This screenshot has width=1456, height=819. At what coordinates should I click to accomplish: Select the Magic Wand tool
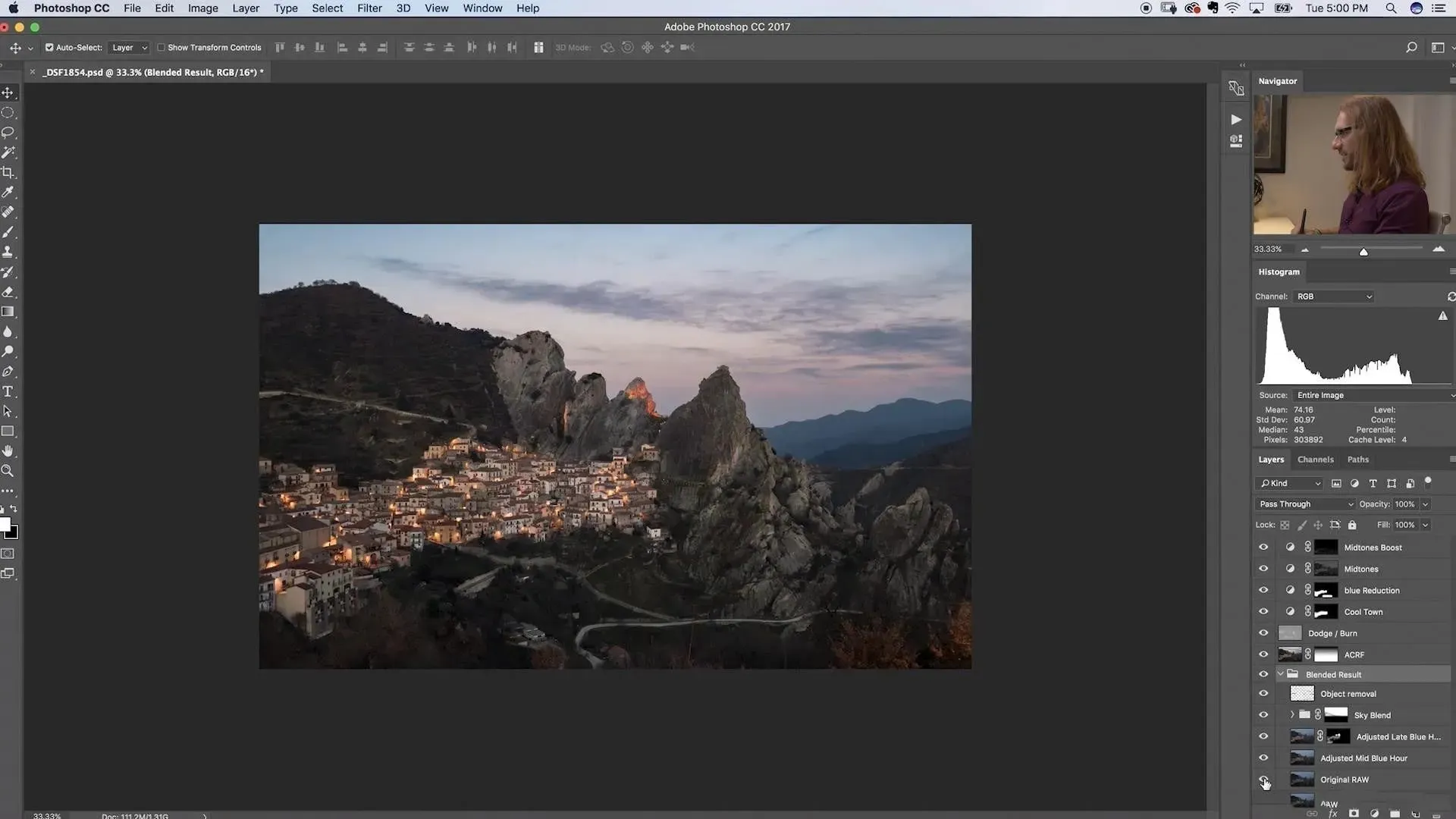(8, 152)
